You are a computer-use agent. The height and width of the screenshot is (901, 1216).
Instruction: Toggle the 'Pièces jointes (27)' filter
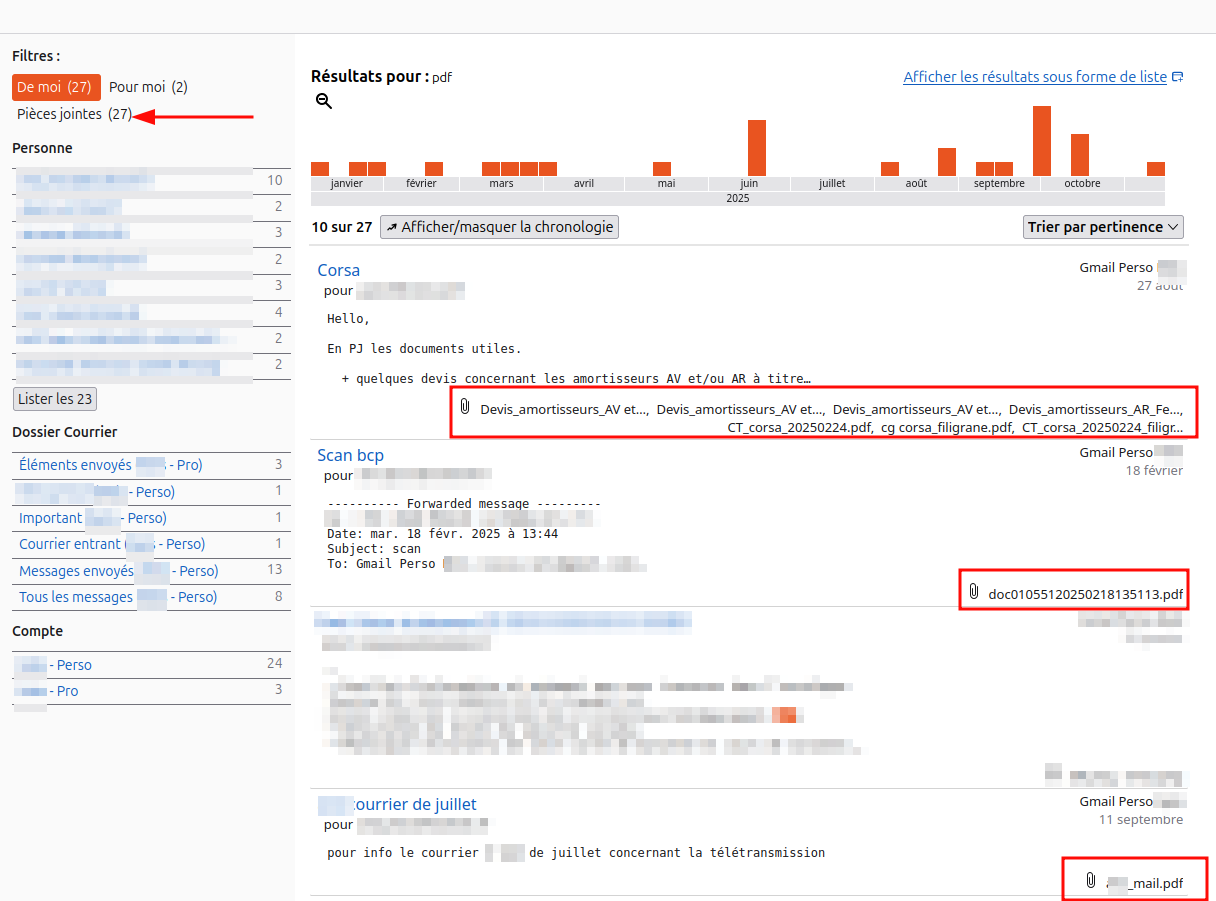(74, 114)
